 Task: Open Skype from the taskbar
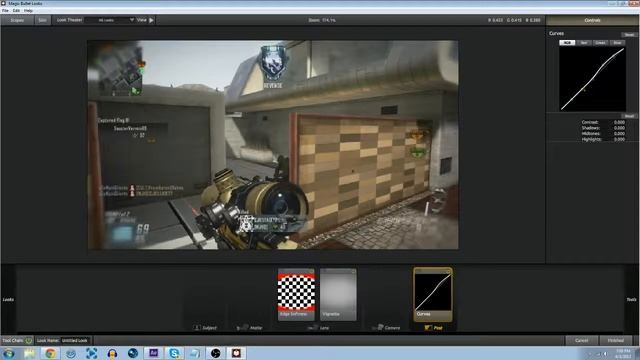click(174, 353)
